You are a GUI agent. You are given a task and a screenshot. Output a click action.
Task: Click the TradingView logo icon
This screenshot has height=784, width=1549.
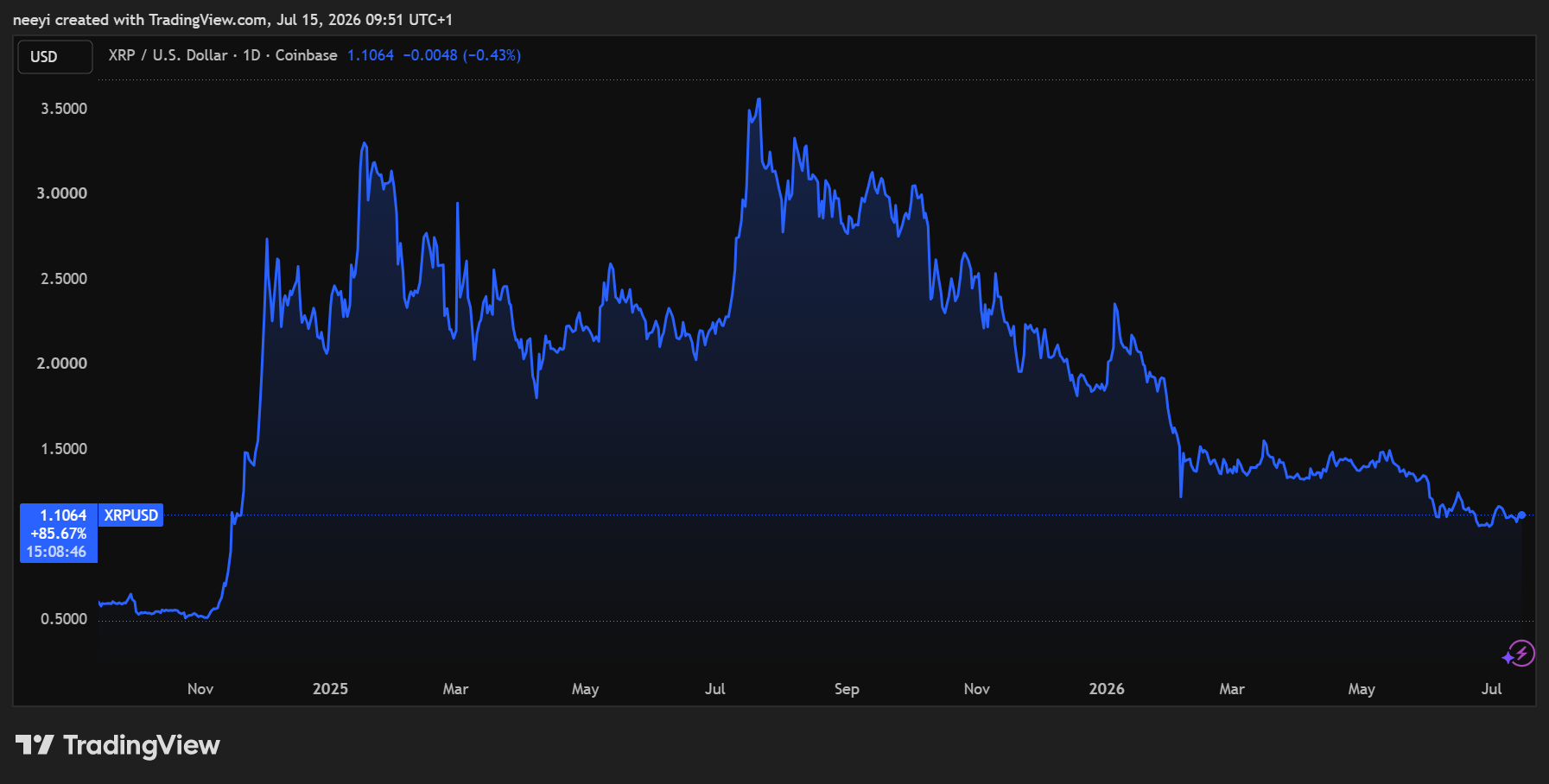coord(35,744)
